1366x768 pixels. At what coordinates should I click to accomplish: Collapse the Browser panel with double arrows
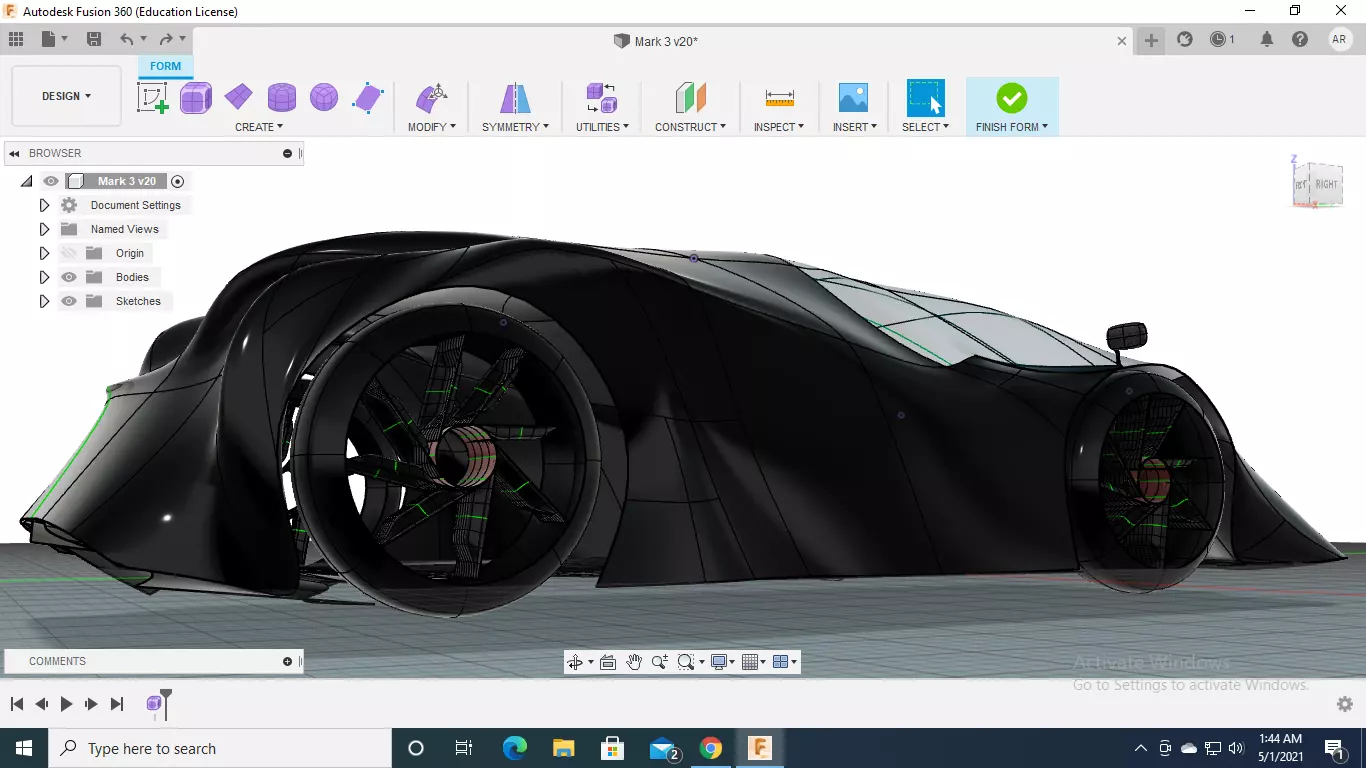coord(14,153)
